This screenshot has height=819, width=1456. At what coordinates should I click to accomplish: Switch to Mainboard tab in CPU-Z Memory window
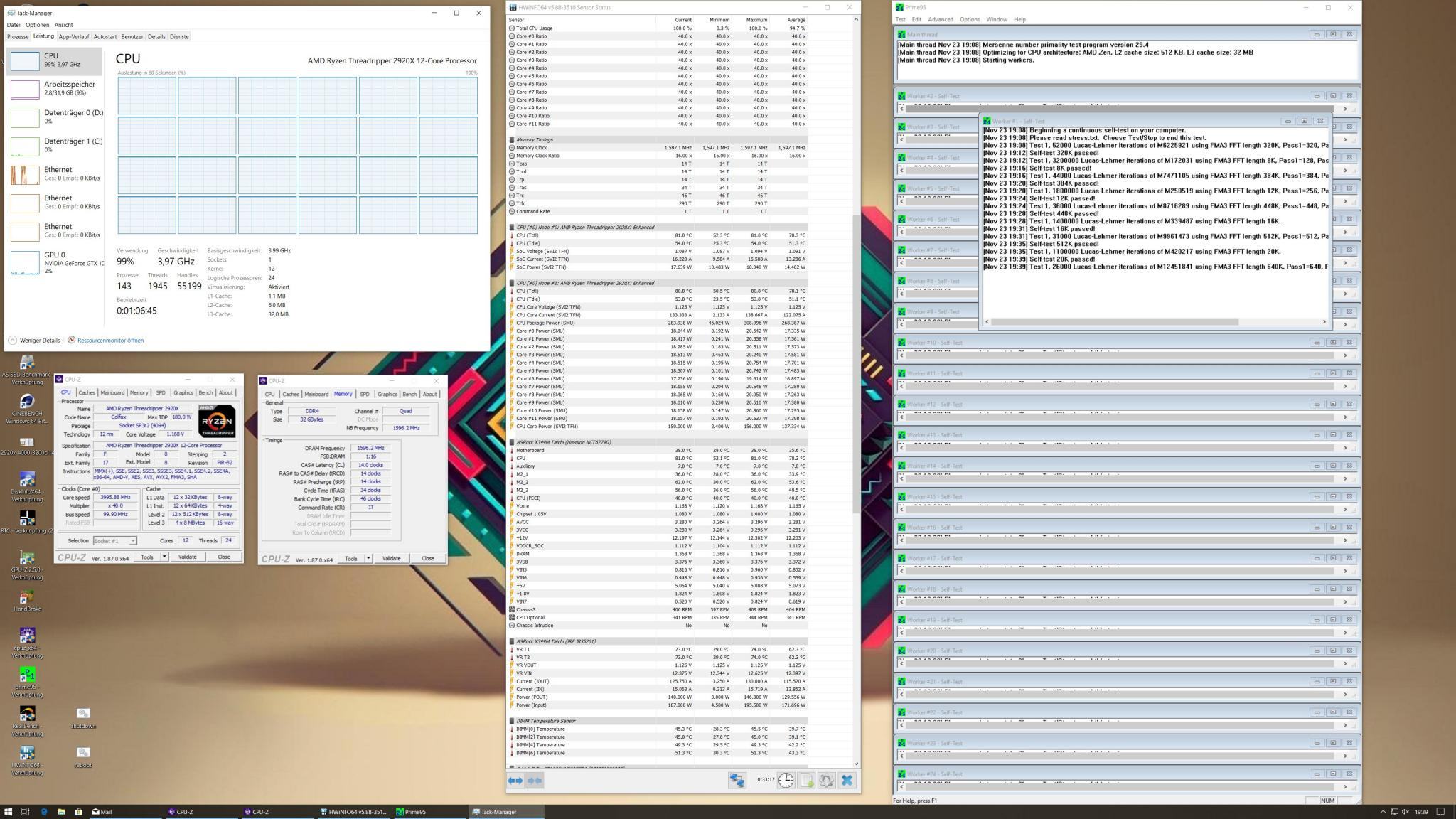tap(316, 394)
